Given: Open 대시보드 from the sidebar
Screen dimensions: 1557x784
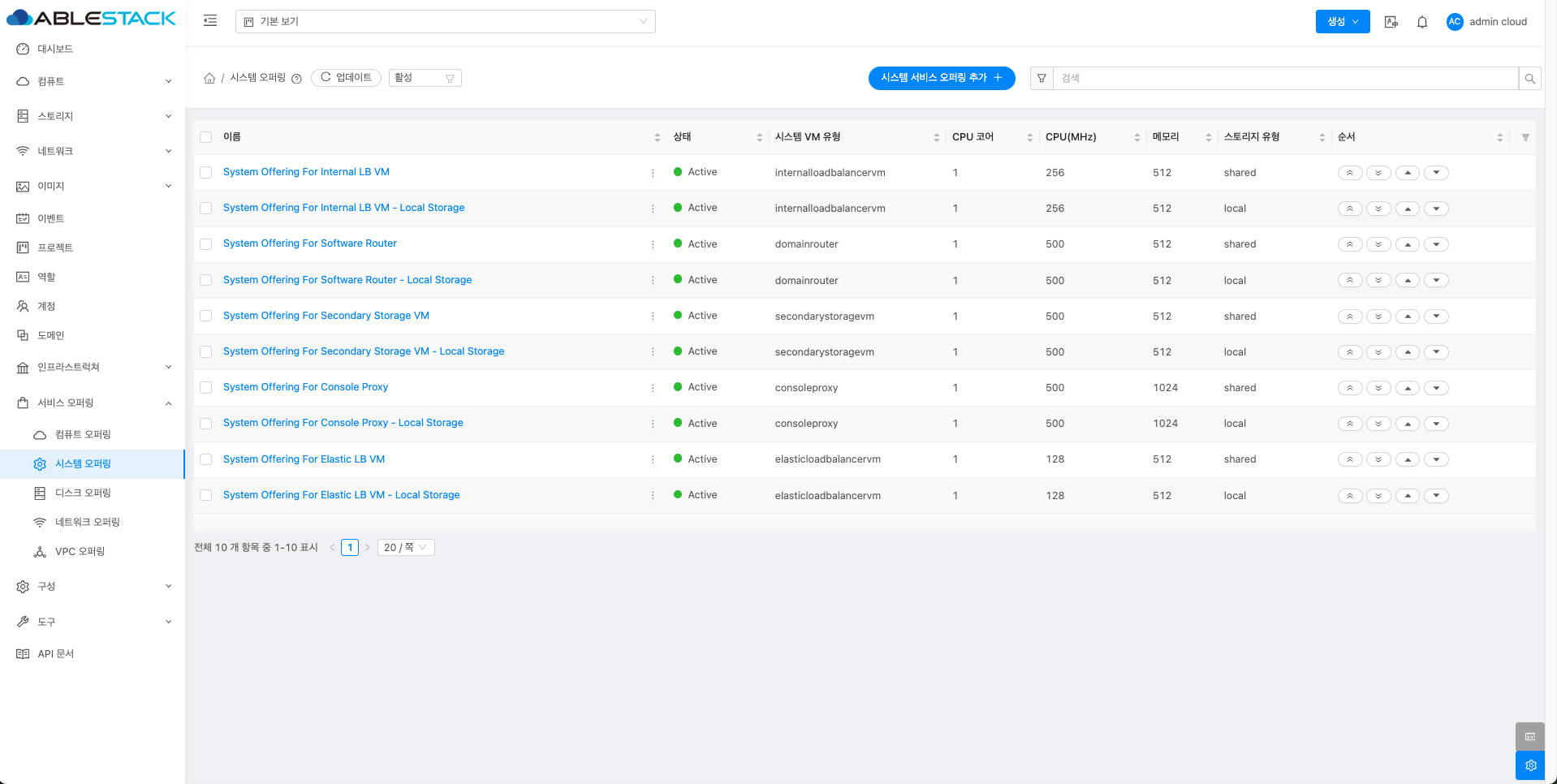Looking at the screenshot, I should point(55,49).
